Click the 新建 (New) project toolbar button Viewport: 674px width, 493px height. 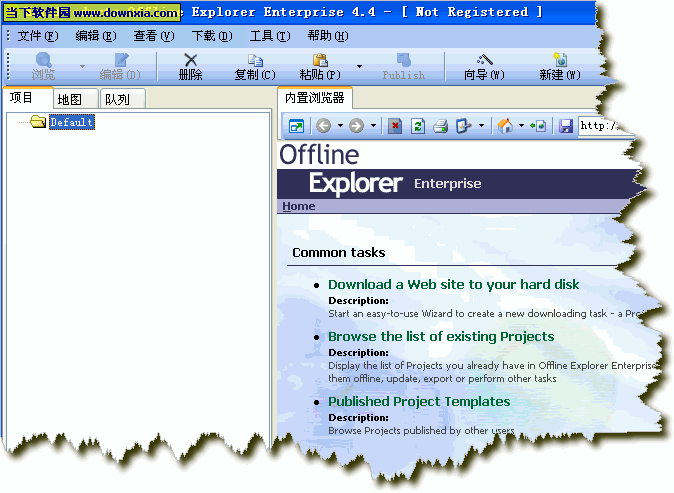559,67
